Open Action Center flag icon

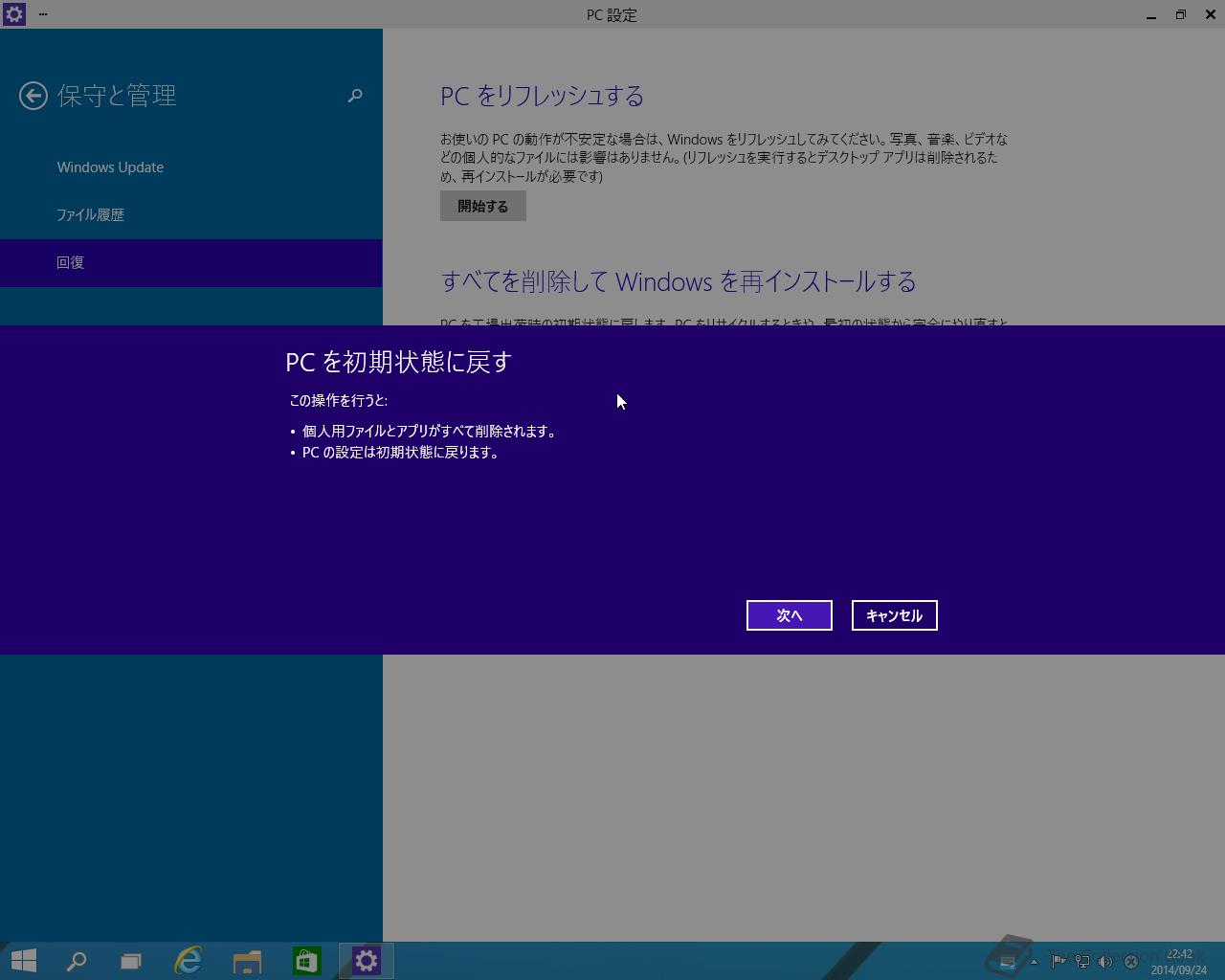pyautogui.click(x=1058, y=961)
